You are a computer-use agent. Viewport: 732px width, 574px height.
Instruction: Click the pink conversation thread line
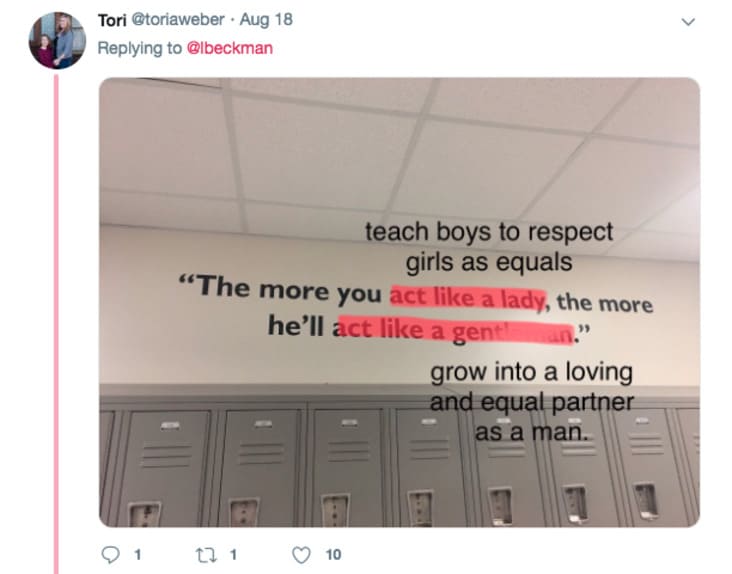pyautogui.click(x=56, y=324)
